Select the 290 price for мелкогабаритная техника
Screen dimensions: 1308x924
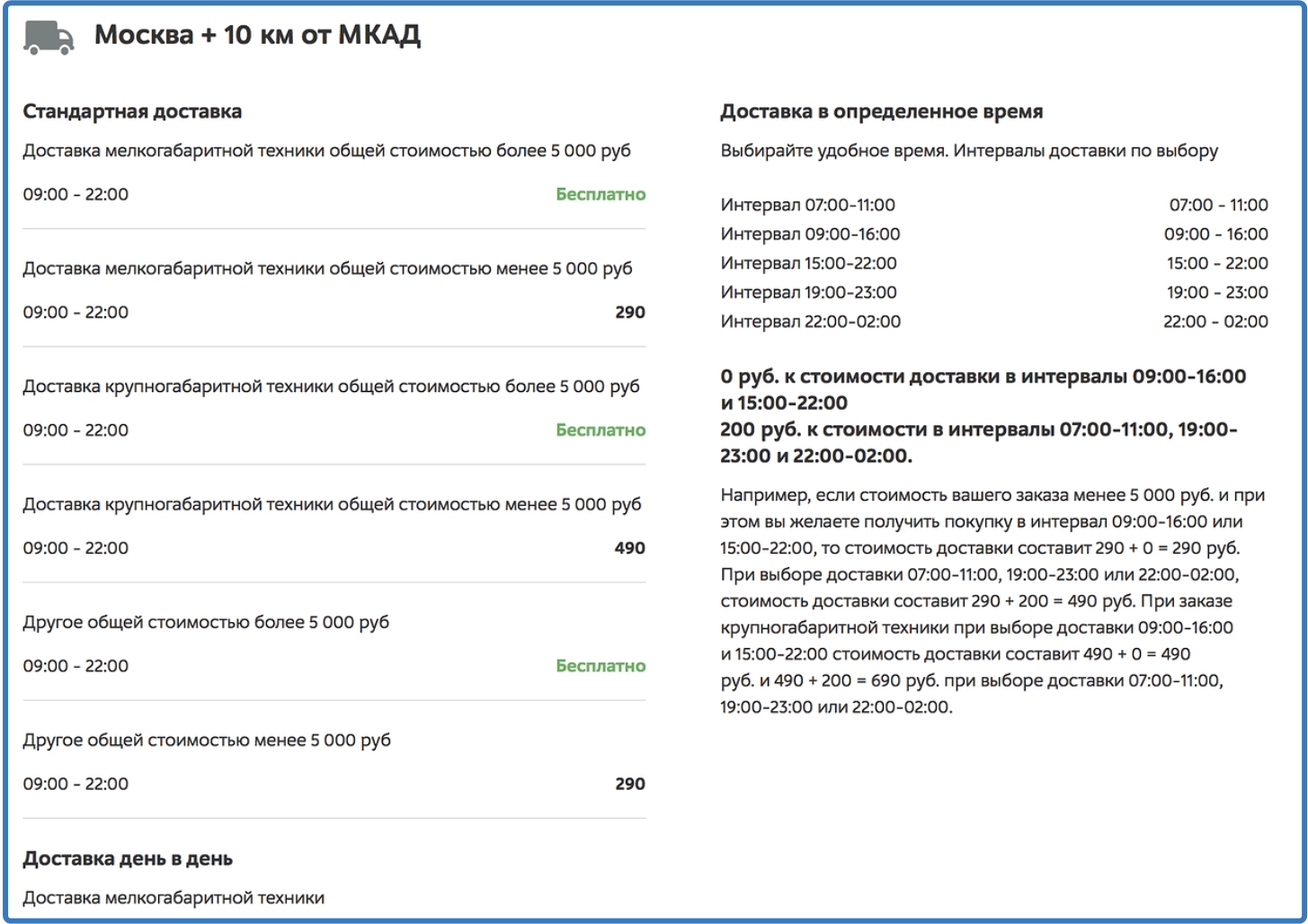(x=632, y=312)
